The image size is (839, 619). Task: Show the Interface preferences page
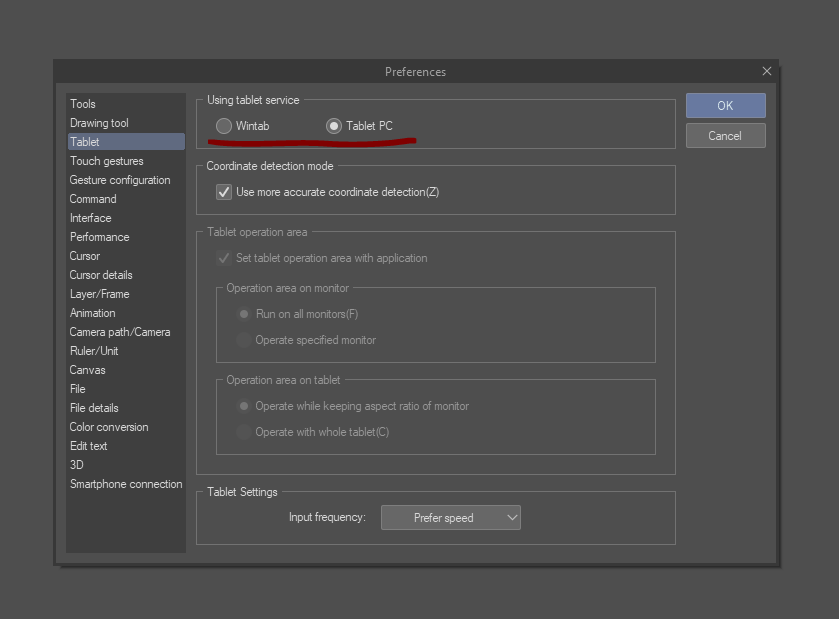point(90,218)
